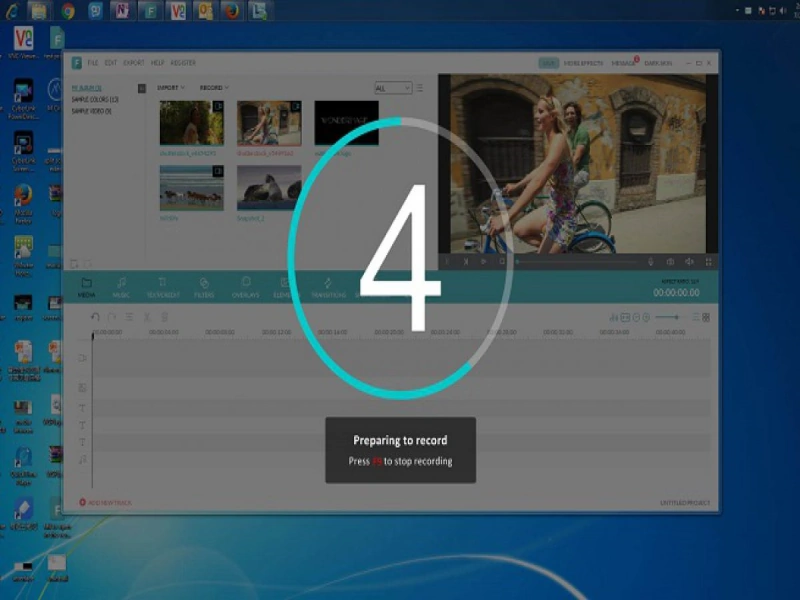Click the timeline zoom out minus icon

pyautogui.click(x=636, y=317)
